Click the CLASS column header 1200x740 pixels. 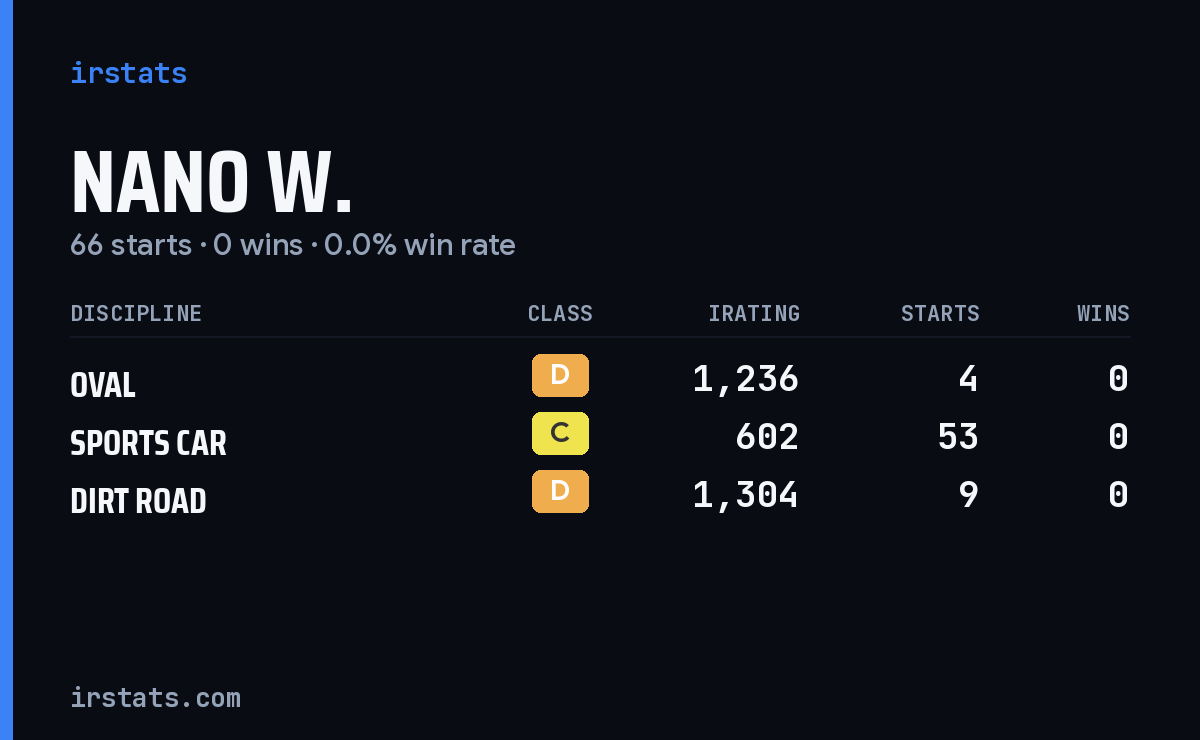pyautogui.click(x=560, y=314)
